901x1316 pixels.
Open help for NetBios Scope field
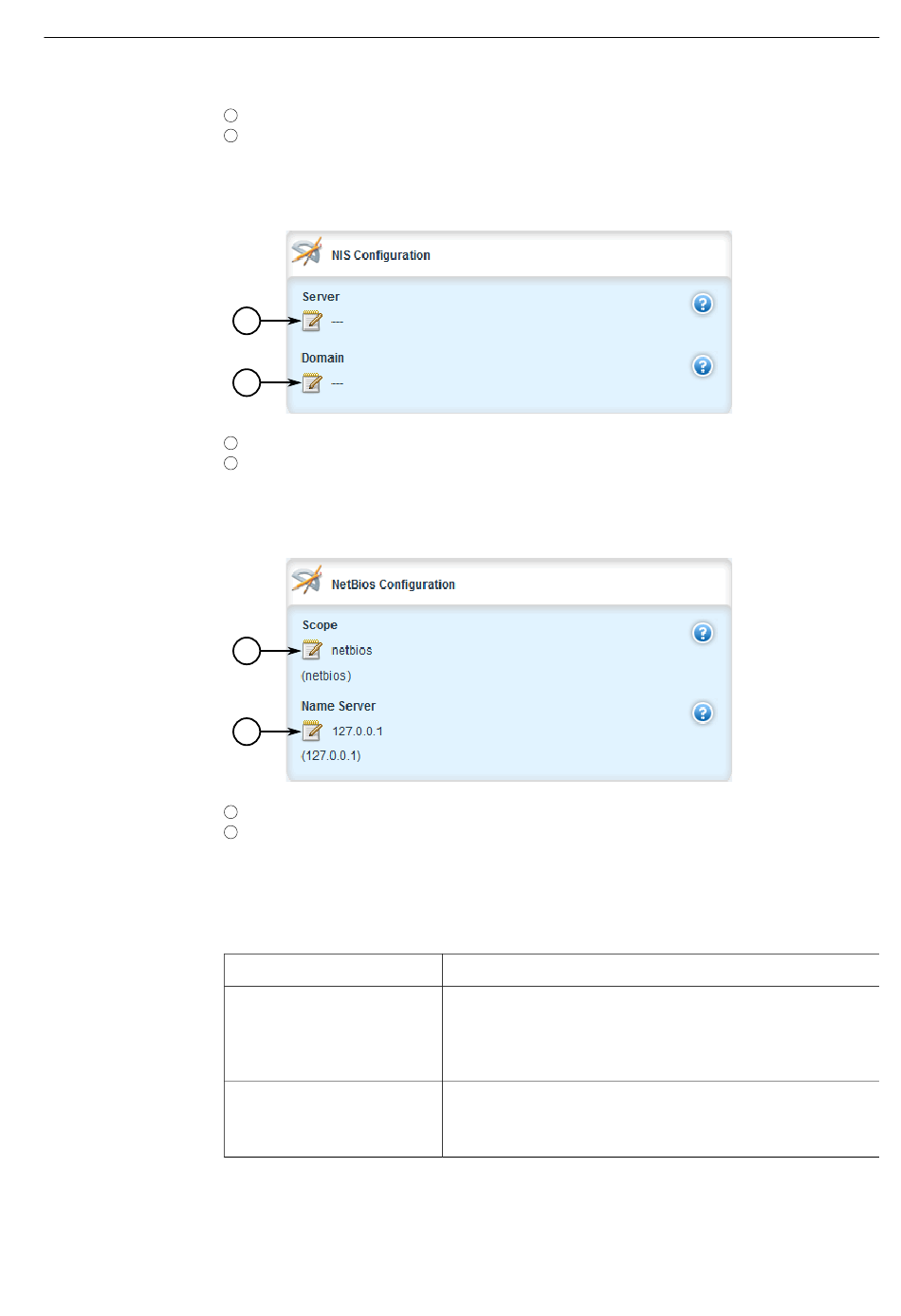(703, 633)
